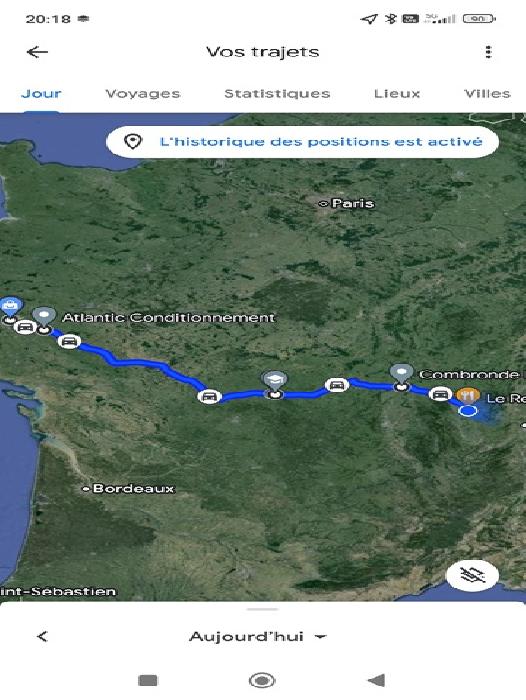This screenshot has height=700, width=526.
Task: Toggle the satellite map layer button
Action: [472, 576]
